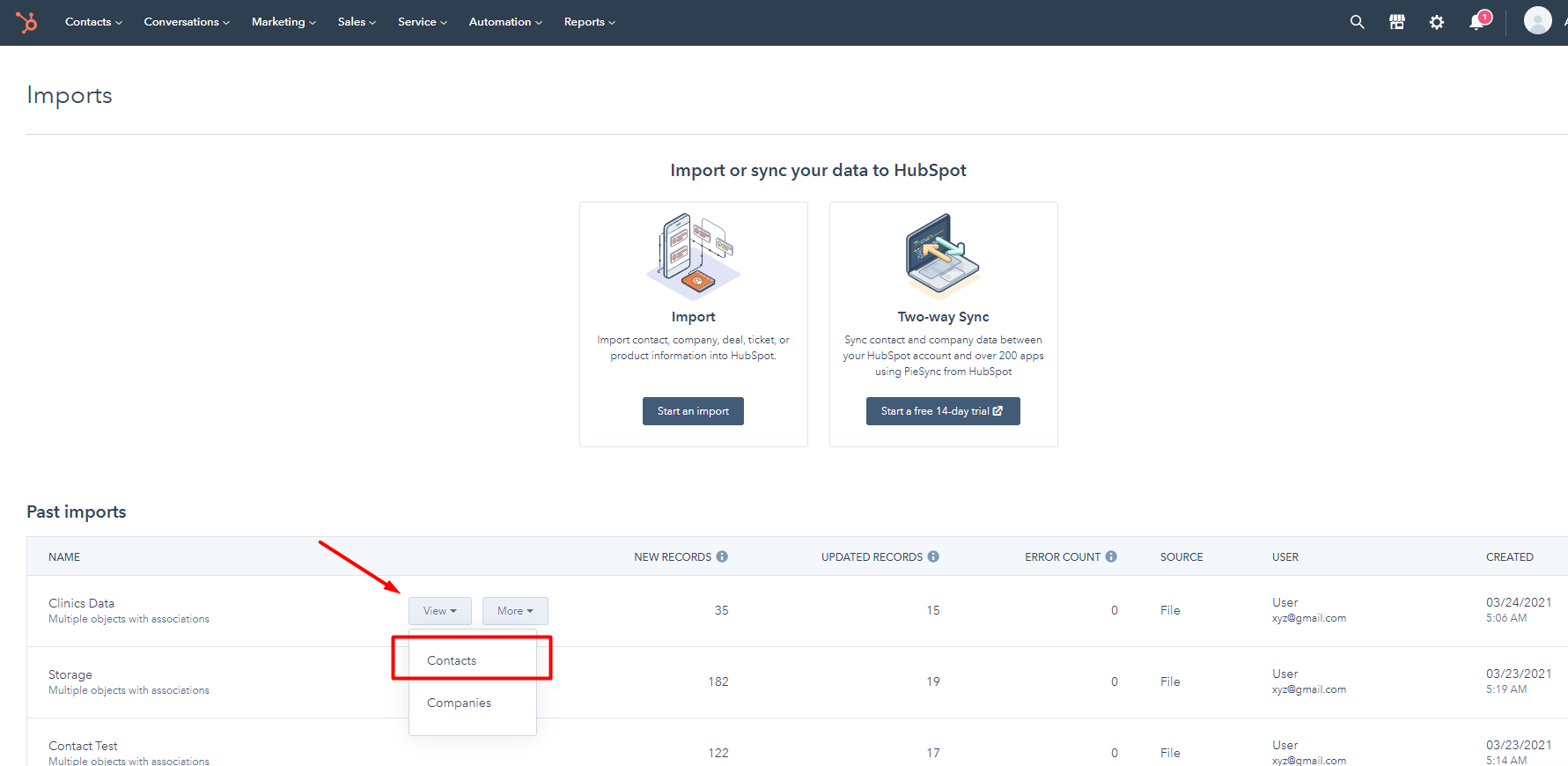Open the search magnifier icon
This screenshot has height=766, width=1568.
(1357, 22)
